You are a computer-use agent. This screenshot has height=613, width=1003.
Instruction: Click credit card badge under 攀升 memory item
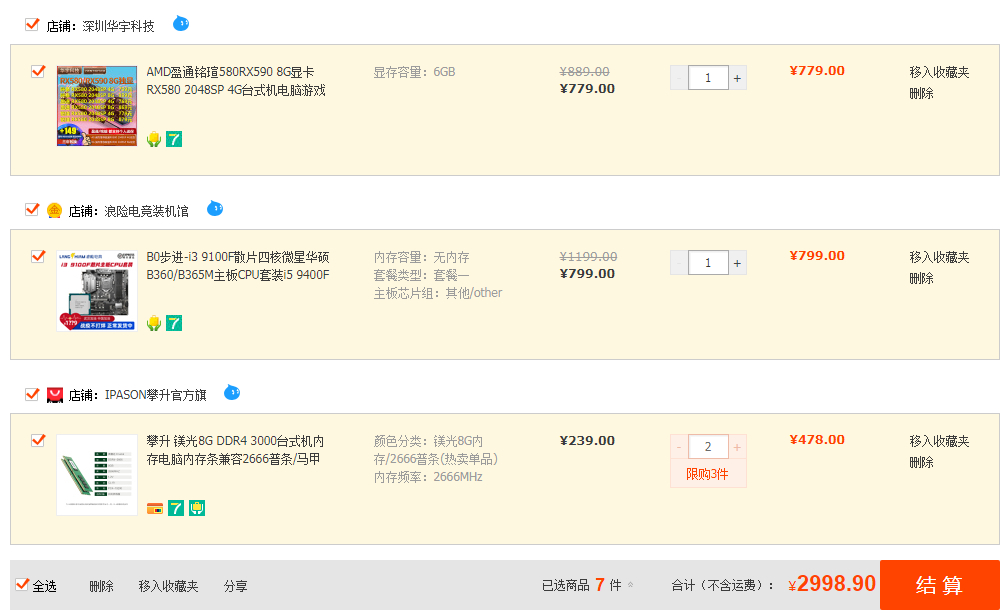click(x=155, y=509)
